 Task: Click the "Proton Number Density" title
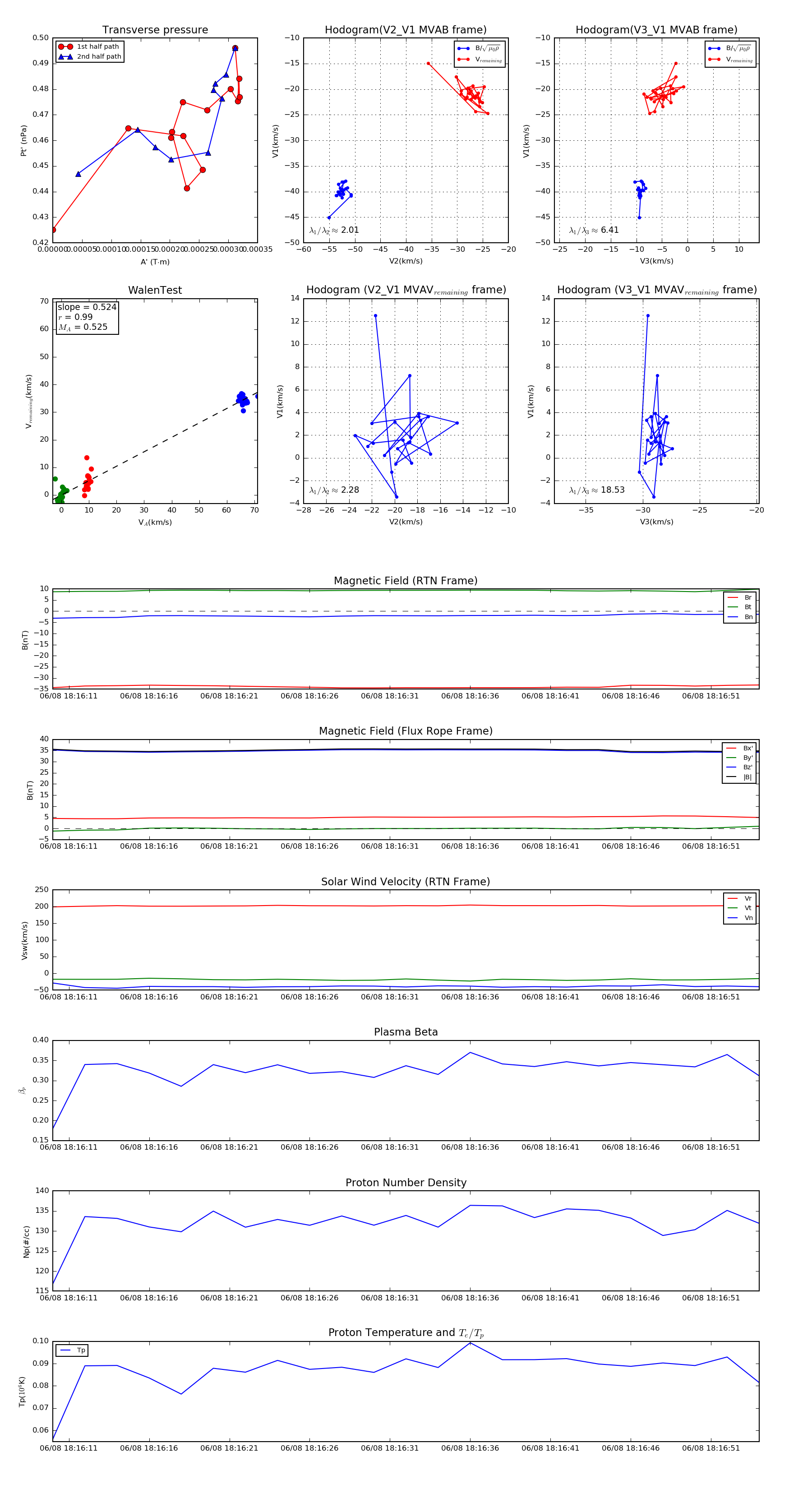click(x=406, y=1183)
